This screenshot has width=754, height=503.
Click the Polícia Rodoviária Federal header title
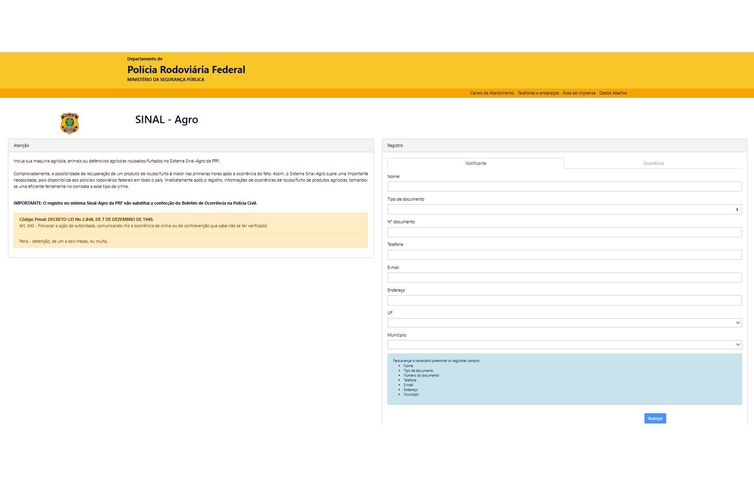(186, 70)
